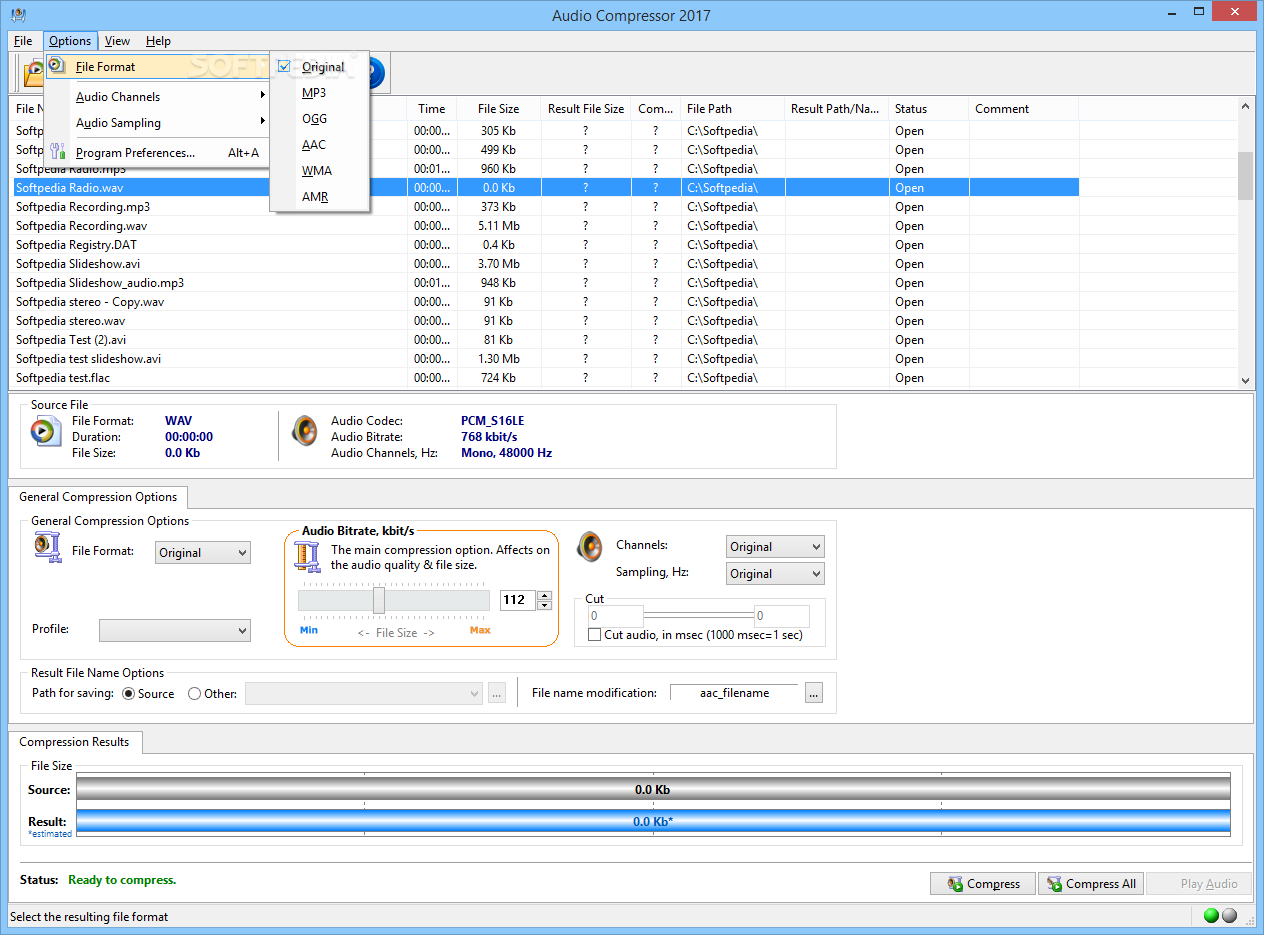
Task: Click the gray status light indicator
Action: point(1229,915)
